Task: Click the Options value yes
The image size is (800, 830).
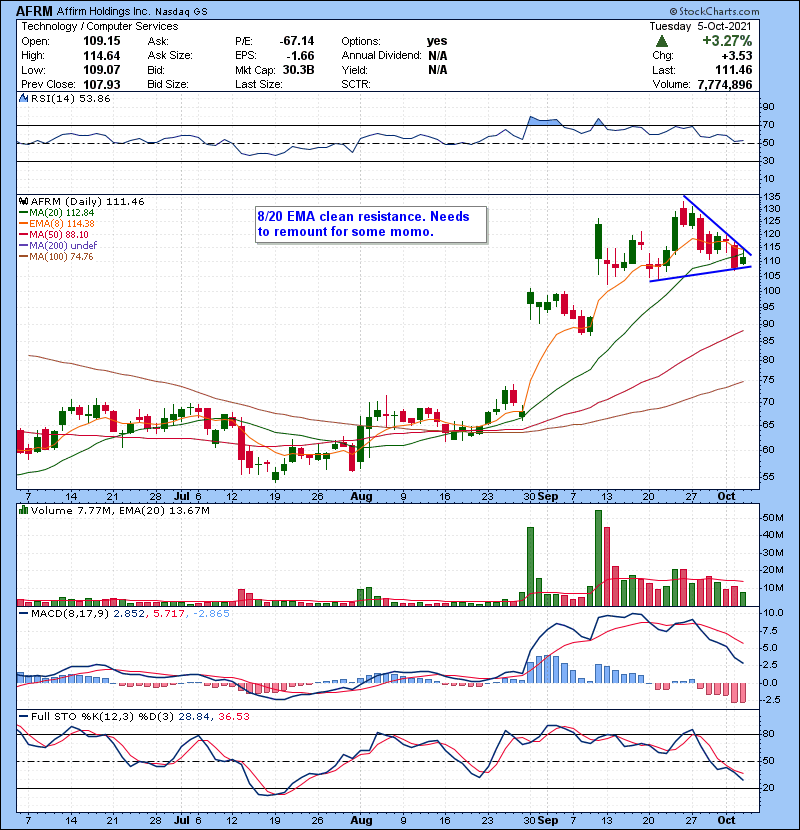Action: coord(437,41)
